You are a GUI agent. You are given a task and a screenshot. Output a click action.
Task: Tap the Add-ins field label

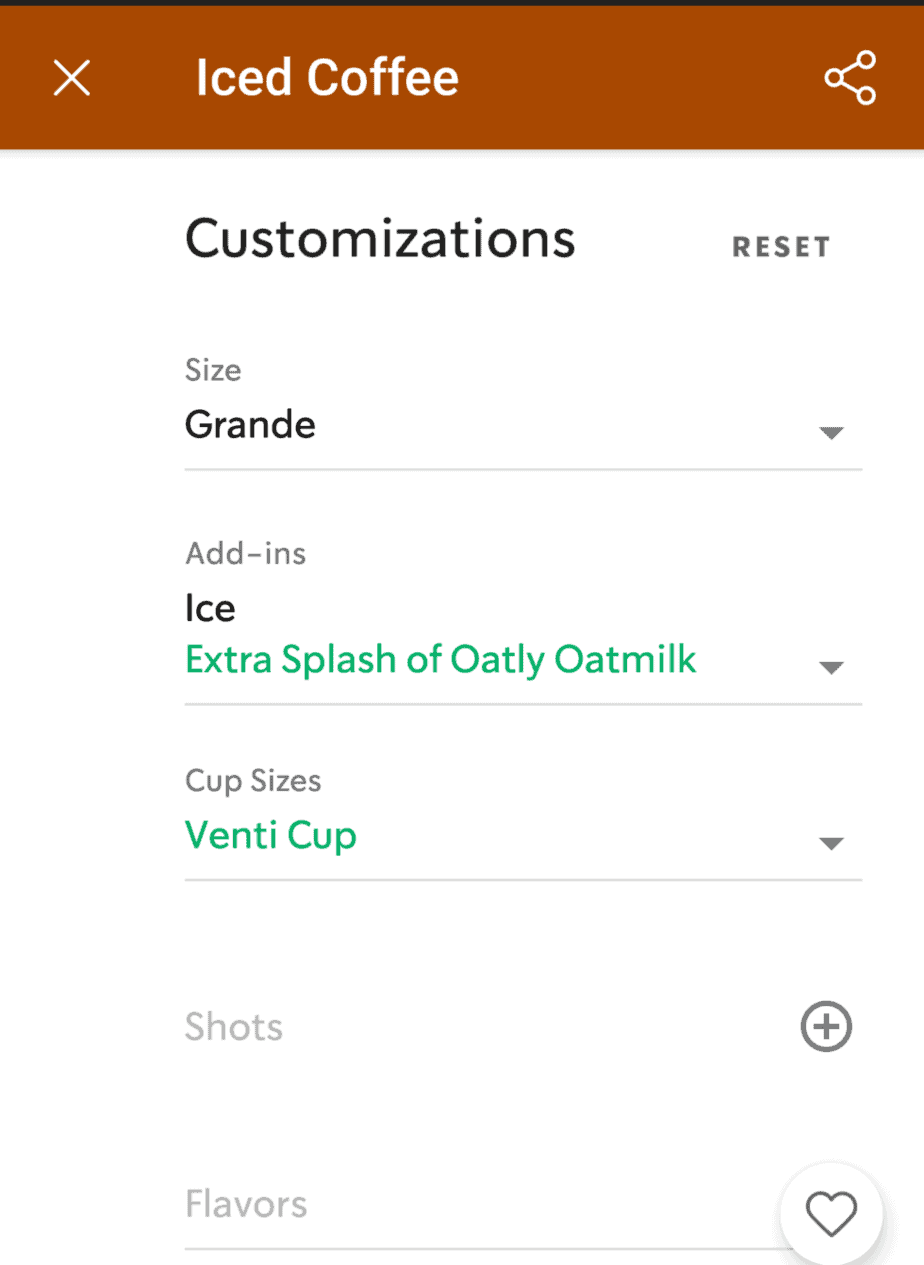(x=246, y=553)
